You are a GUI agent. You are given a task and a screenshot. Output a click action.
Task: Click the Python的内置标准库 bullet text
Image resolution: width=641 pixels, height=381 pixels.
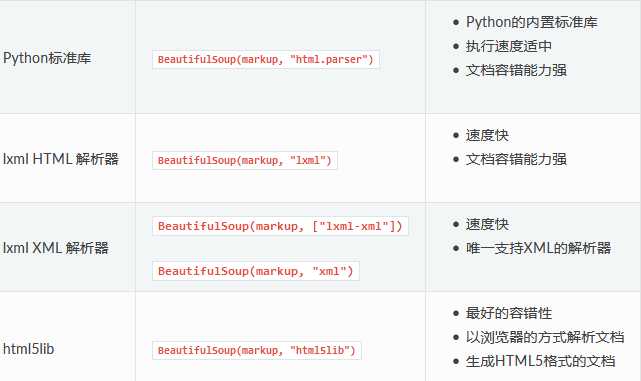pyautogui.click(x=532, y=22)
